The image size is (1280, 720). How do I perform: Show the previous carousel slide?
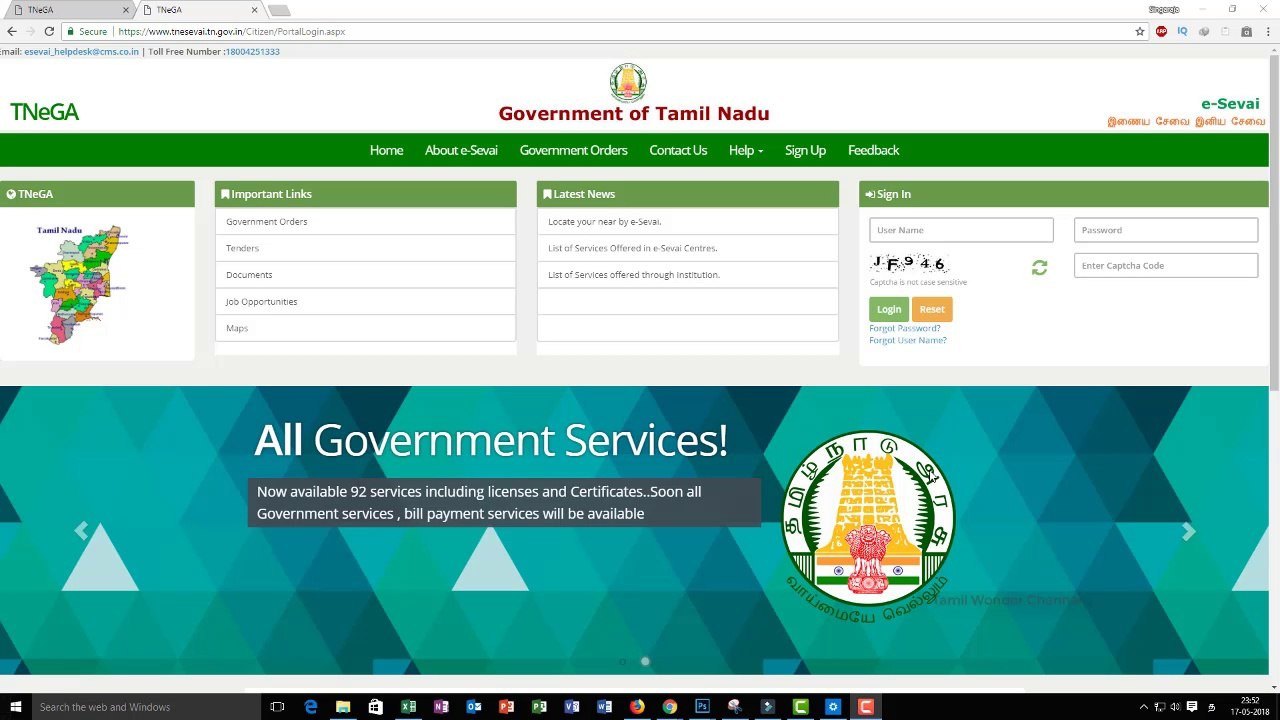click(x=81, y=531)
